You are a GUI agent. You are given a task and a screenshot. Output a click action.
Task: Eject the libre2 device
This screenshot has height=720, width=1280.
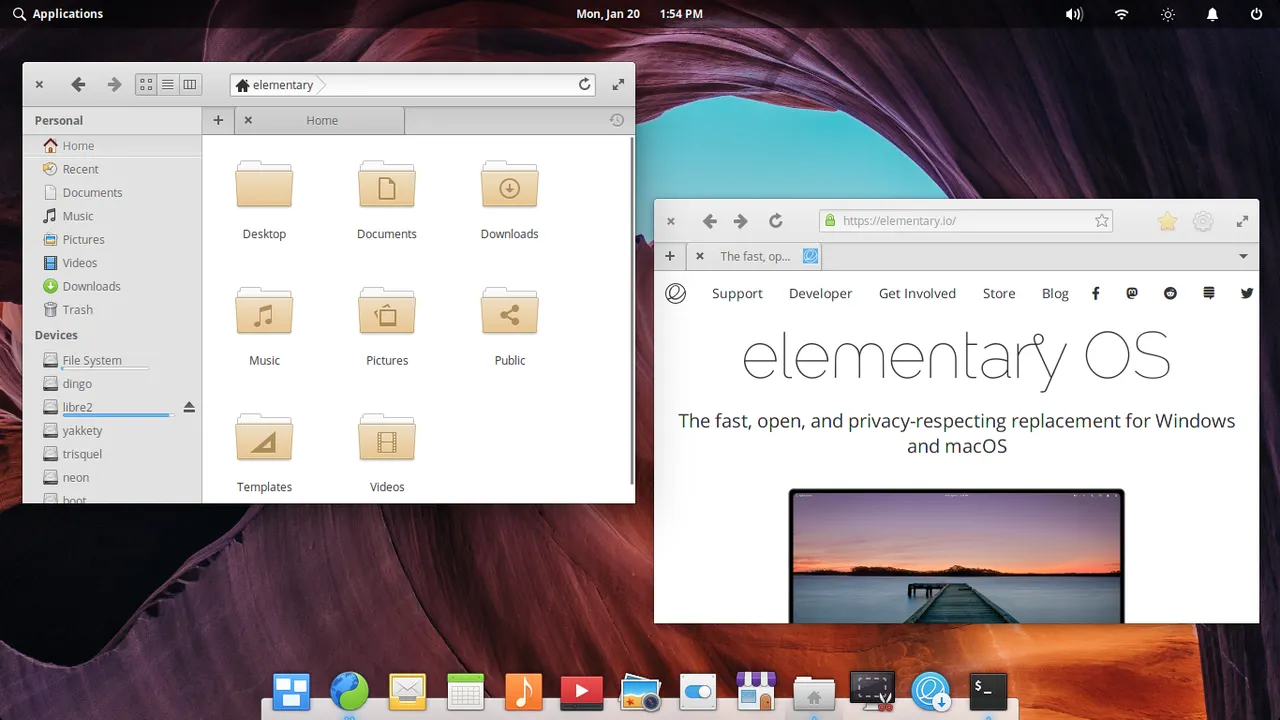pos(189,407)
